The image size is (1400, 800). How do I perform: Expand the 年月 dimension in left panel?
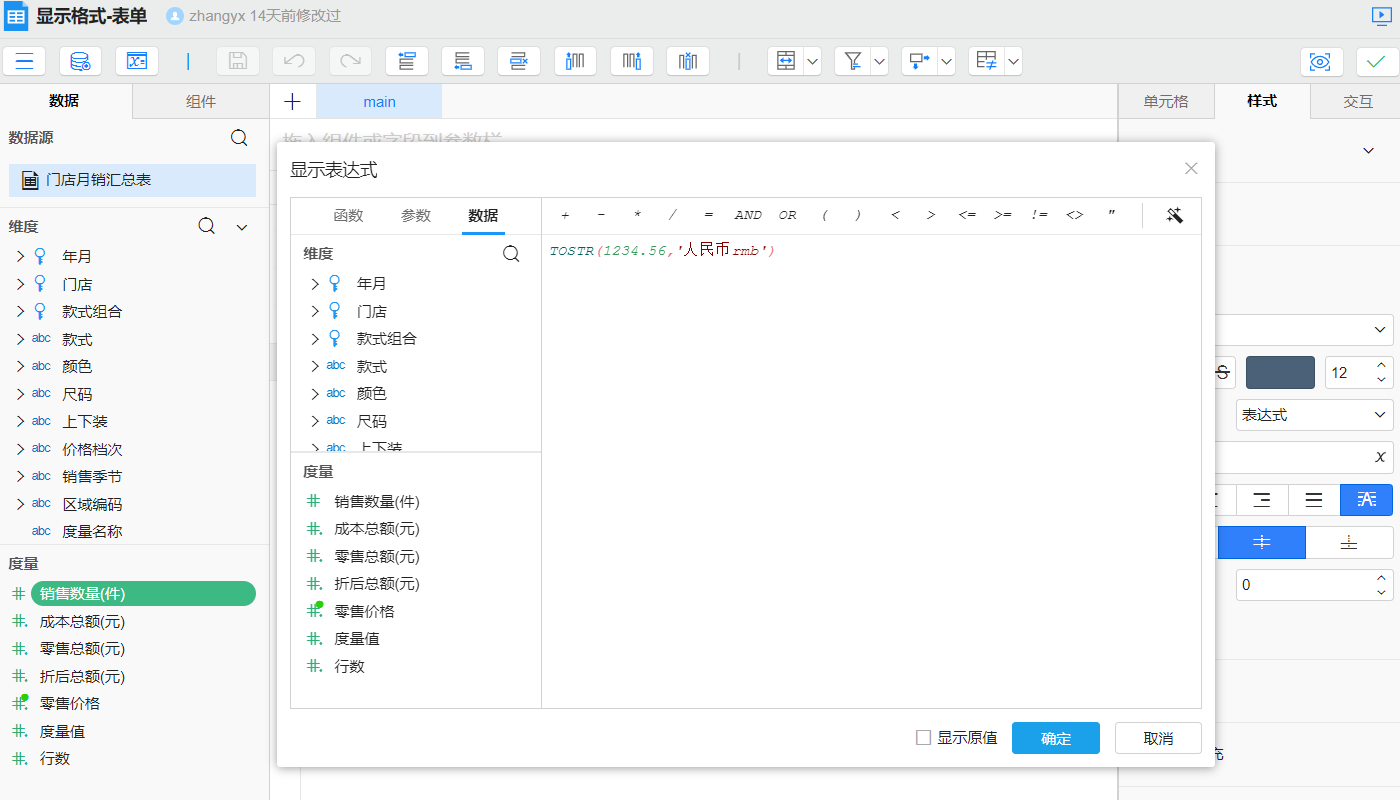[18, 256]
